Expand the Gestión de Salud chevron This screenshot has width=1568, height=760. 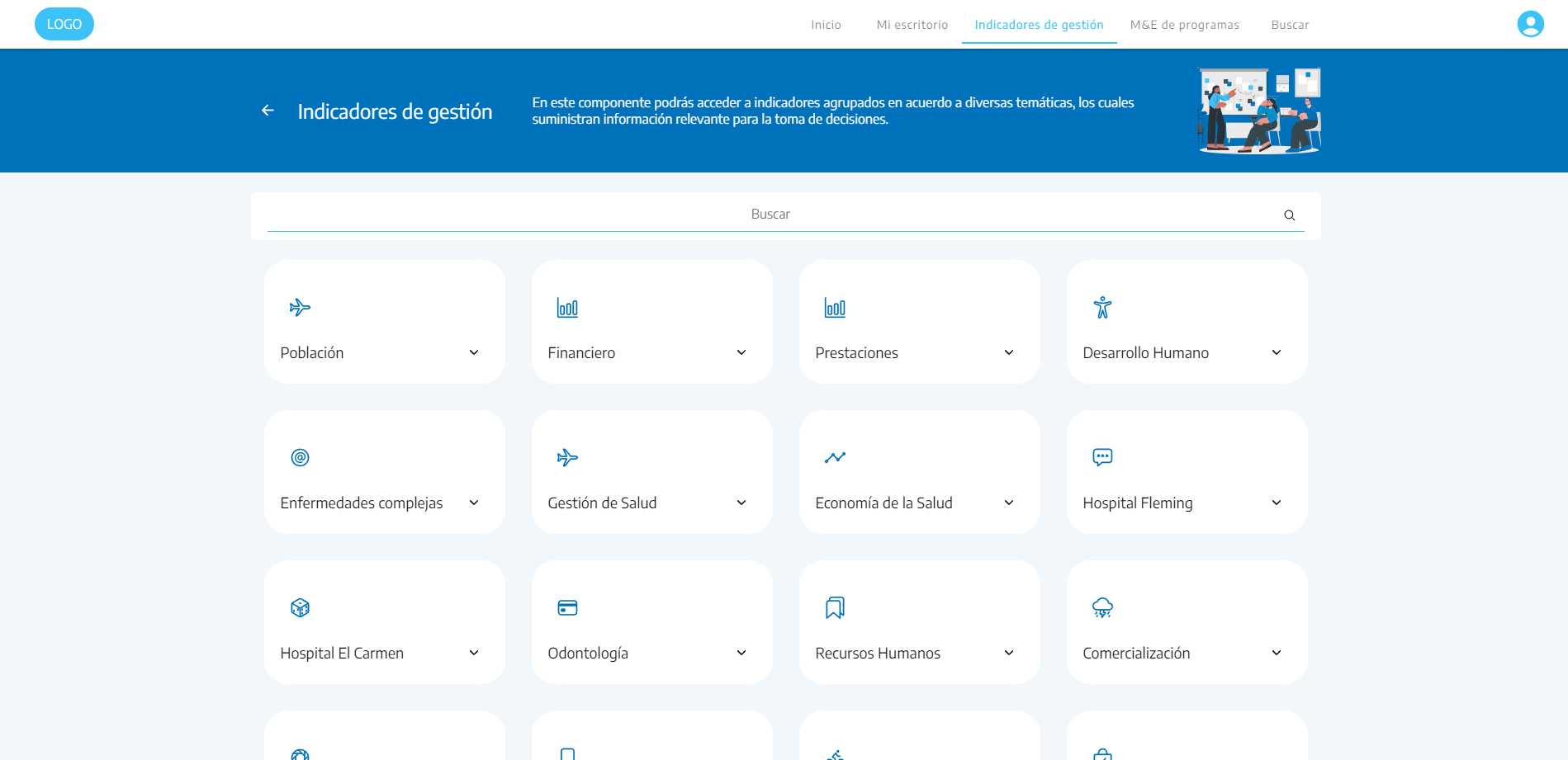[741, 503]
